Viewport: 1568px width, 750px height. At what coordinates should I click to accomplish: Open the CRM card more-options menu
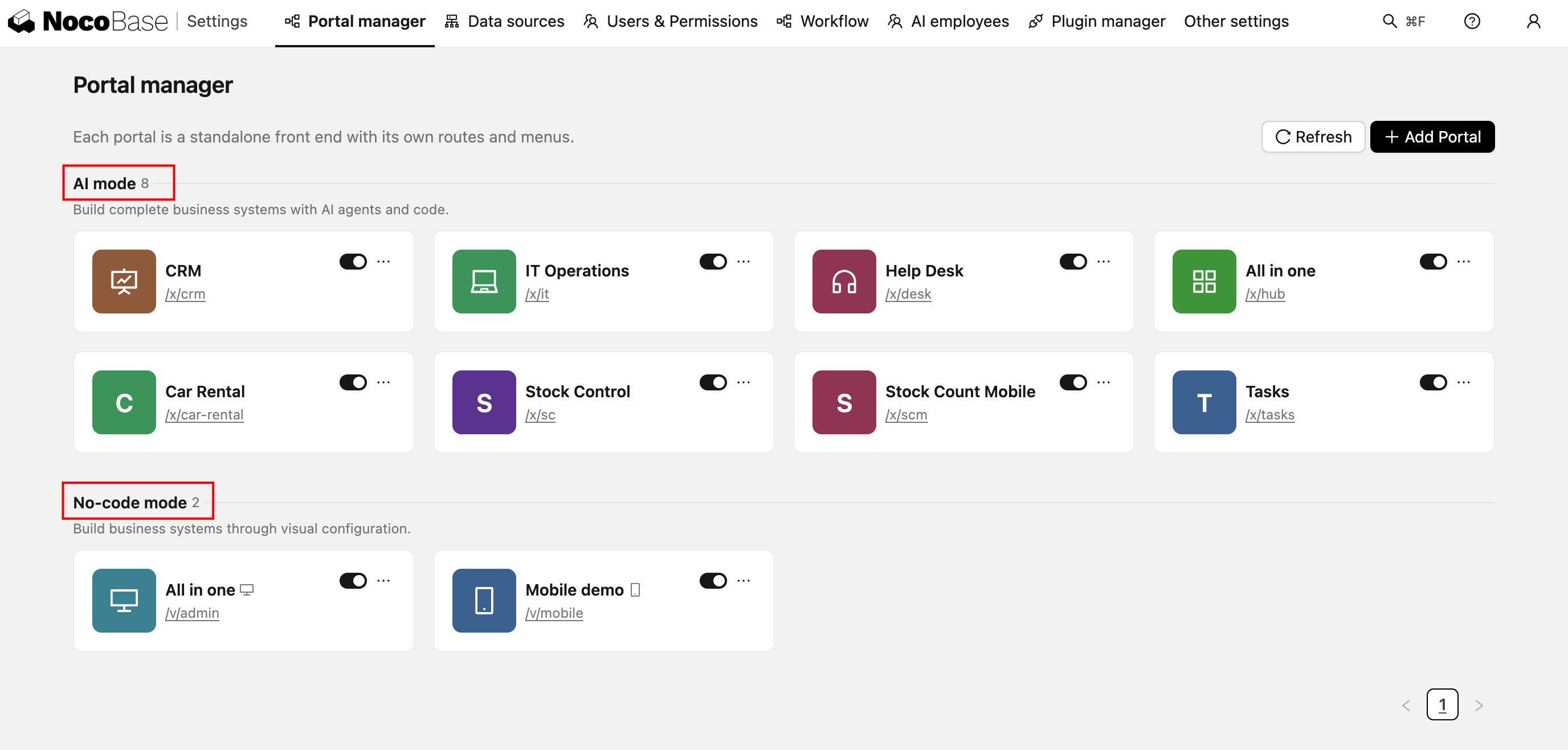(383, 262)
